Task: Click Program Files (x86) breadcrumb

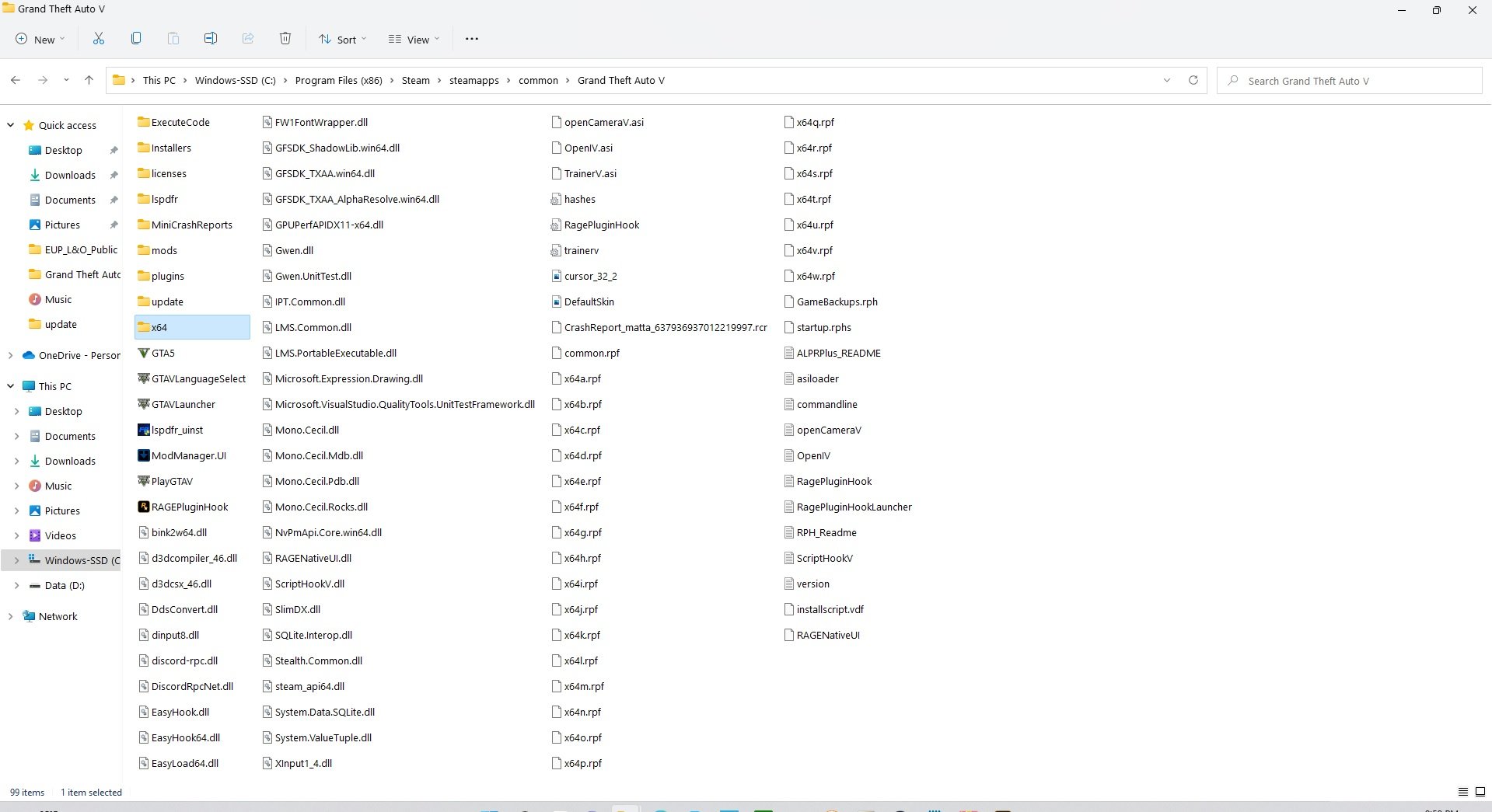Action: pos(339,80)
